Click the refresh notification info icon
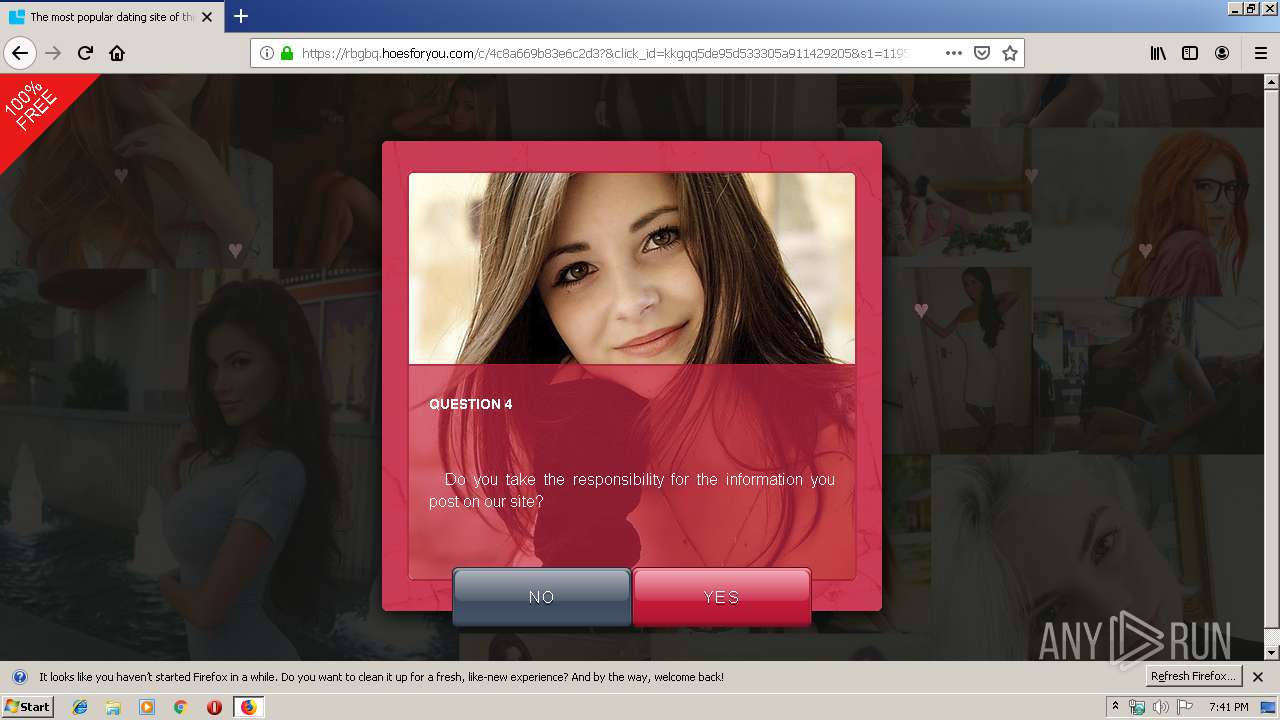Screen dimensions: 1280x720 19,677
